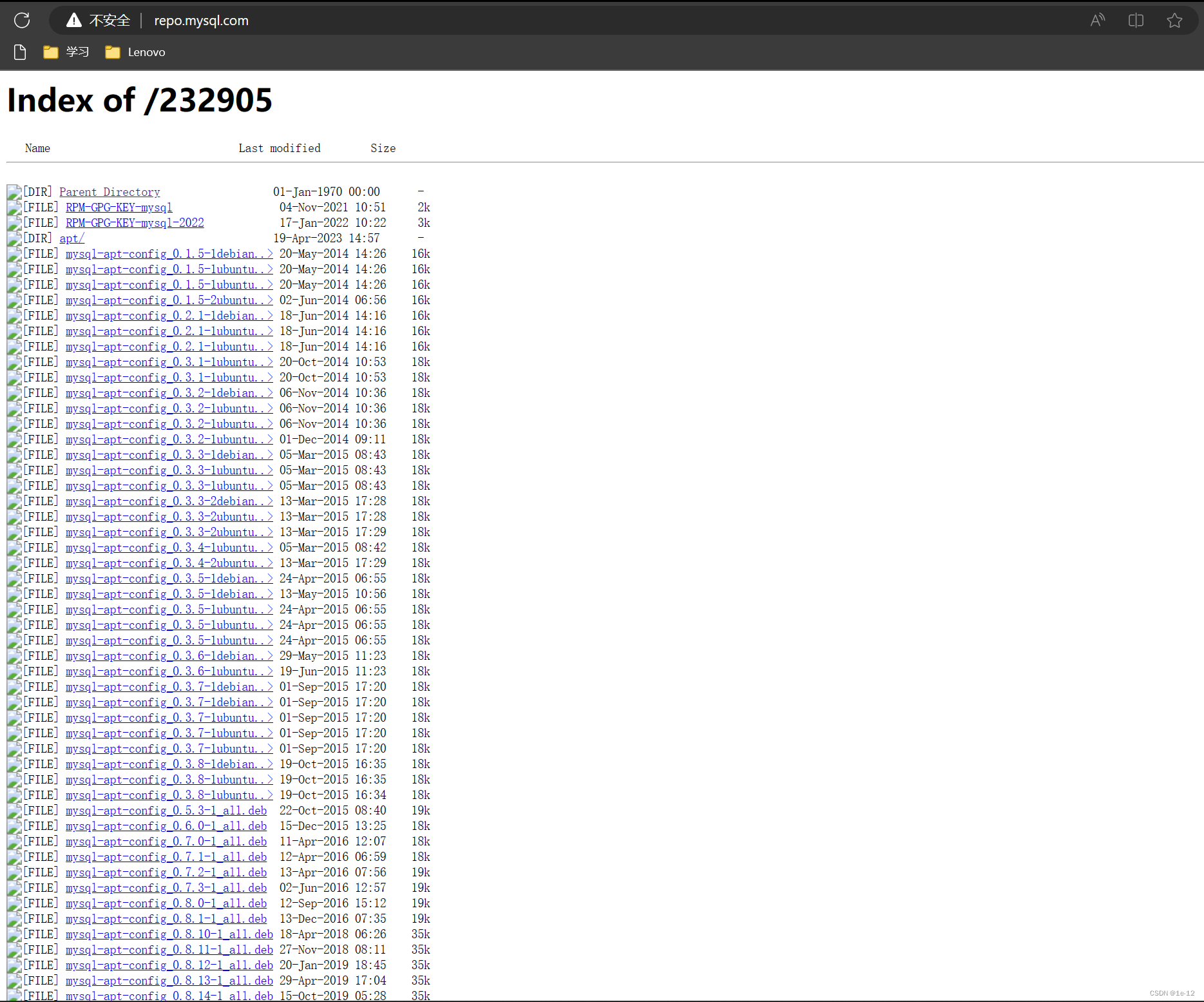Open mysql-apt-config_0.3.3-2debian link

(169, 501)
